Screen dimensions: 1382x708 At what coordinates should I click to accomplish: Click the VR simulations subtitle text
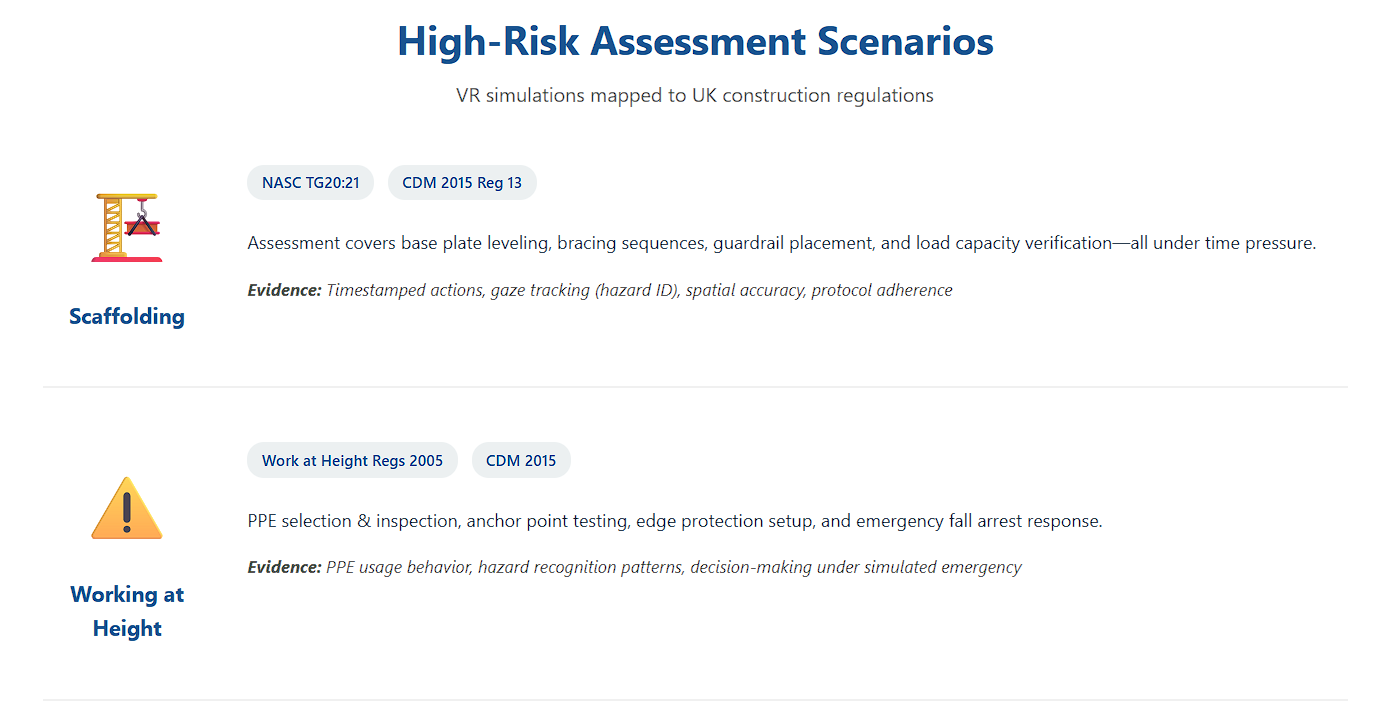pyautogui.click(x=695, y=96)
